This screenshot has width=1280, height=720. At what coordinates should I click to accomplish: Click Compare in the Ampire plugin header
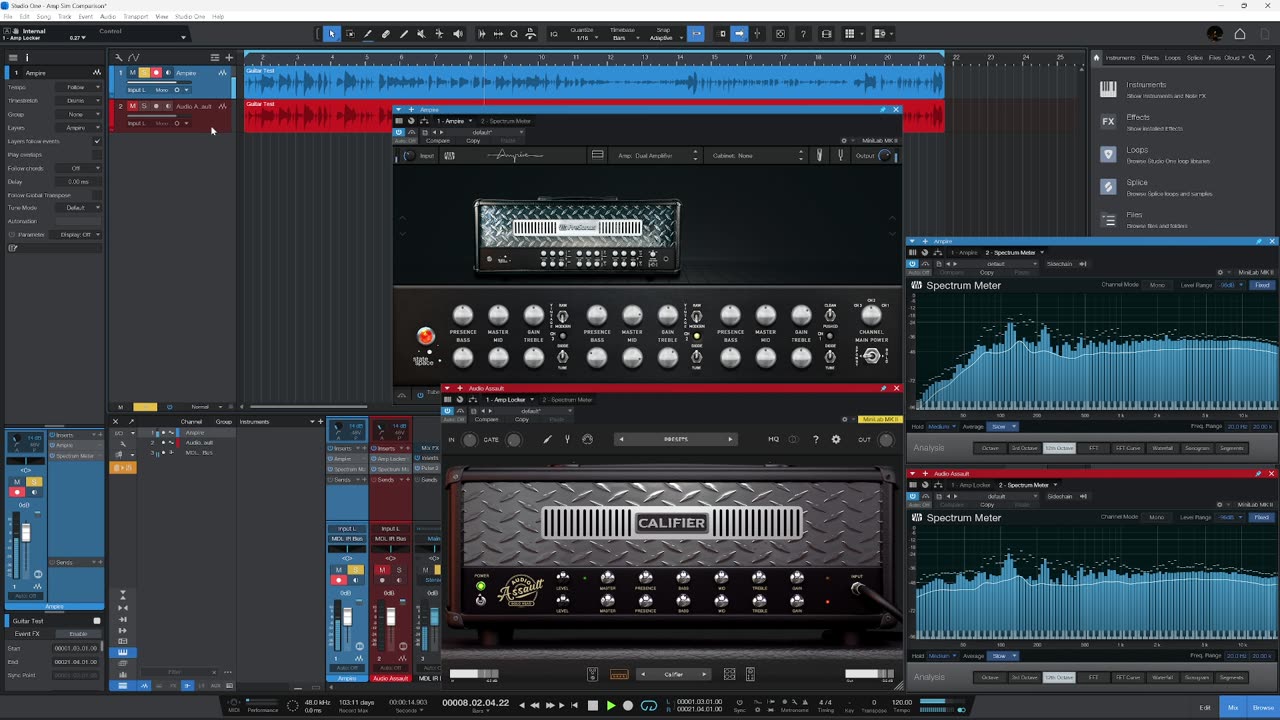point(438,141)
